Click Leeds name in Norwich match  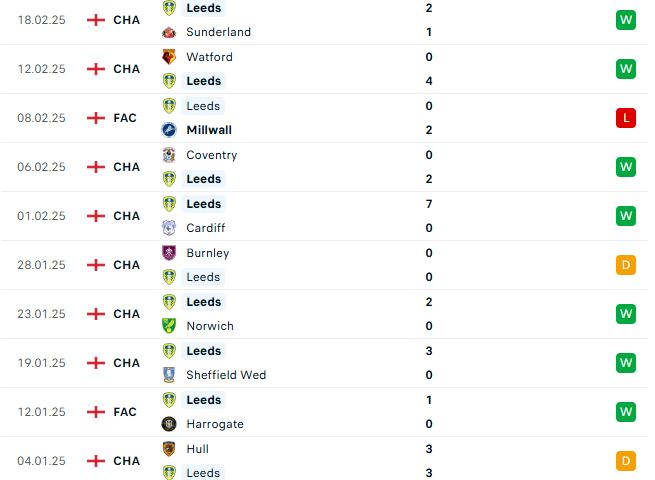203,302
